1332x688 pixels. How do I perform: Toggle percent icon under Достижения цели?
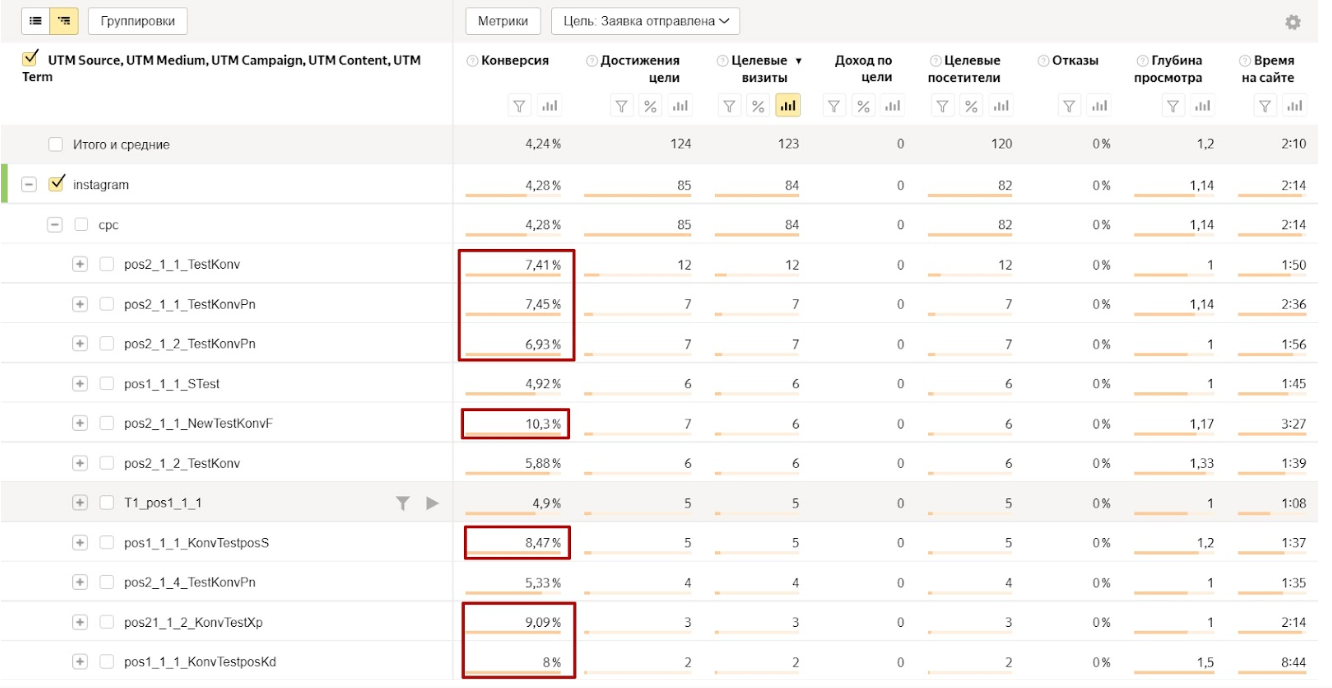tap(650, 105)
